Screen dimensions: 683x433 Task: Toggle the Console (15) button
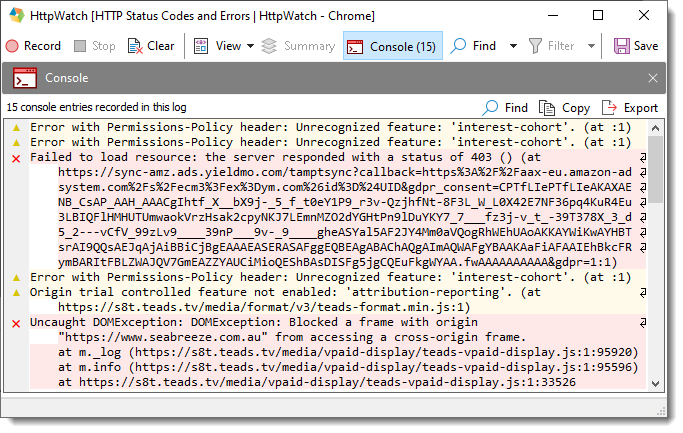[392, 46]
